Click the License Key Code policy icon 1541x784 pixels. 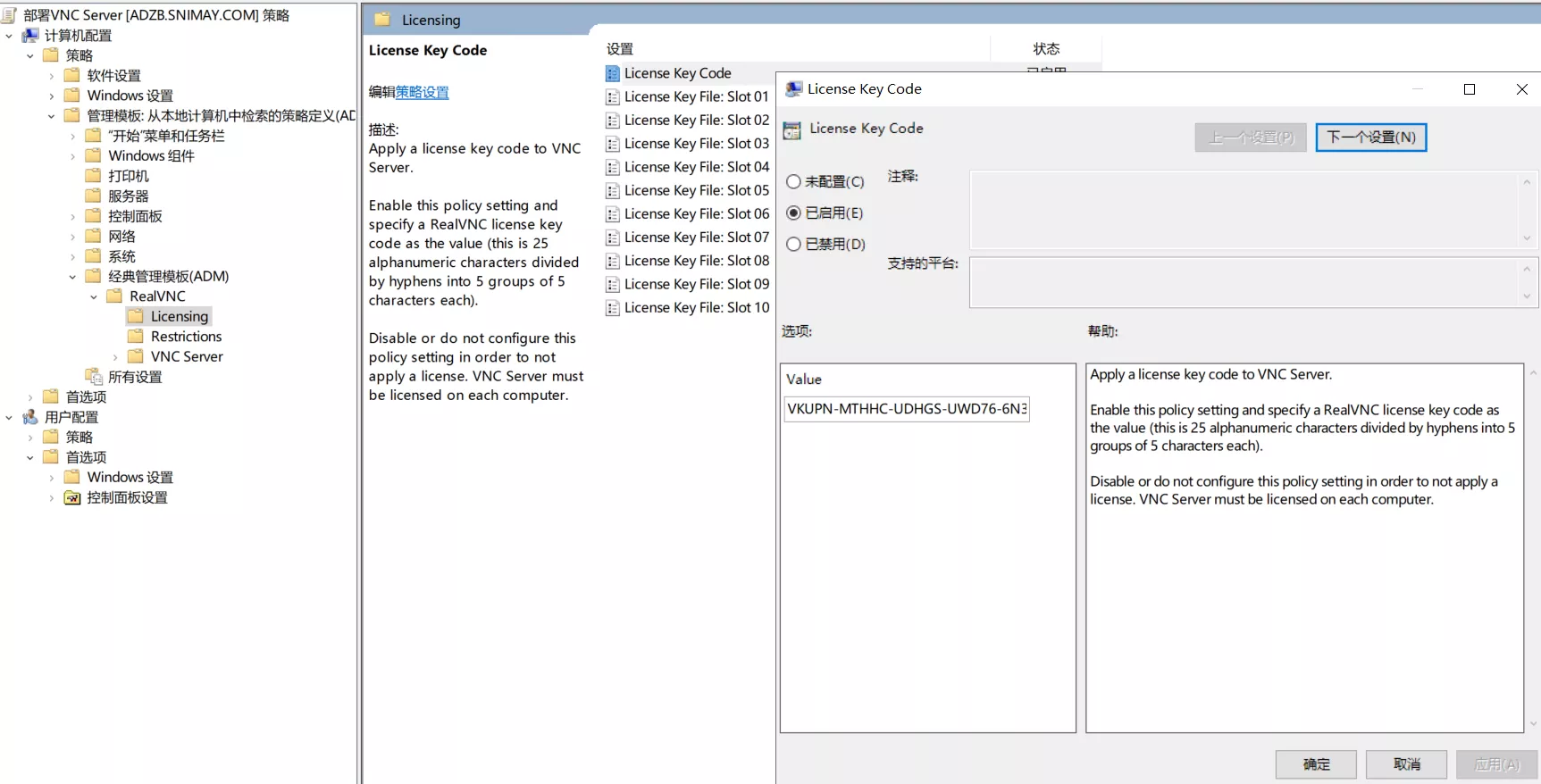pyautogui.click(x=613, y=73)
